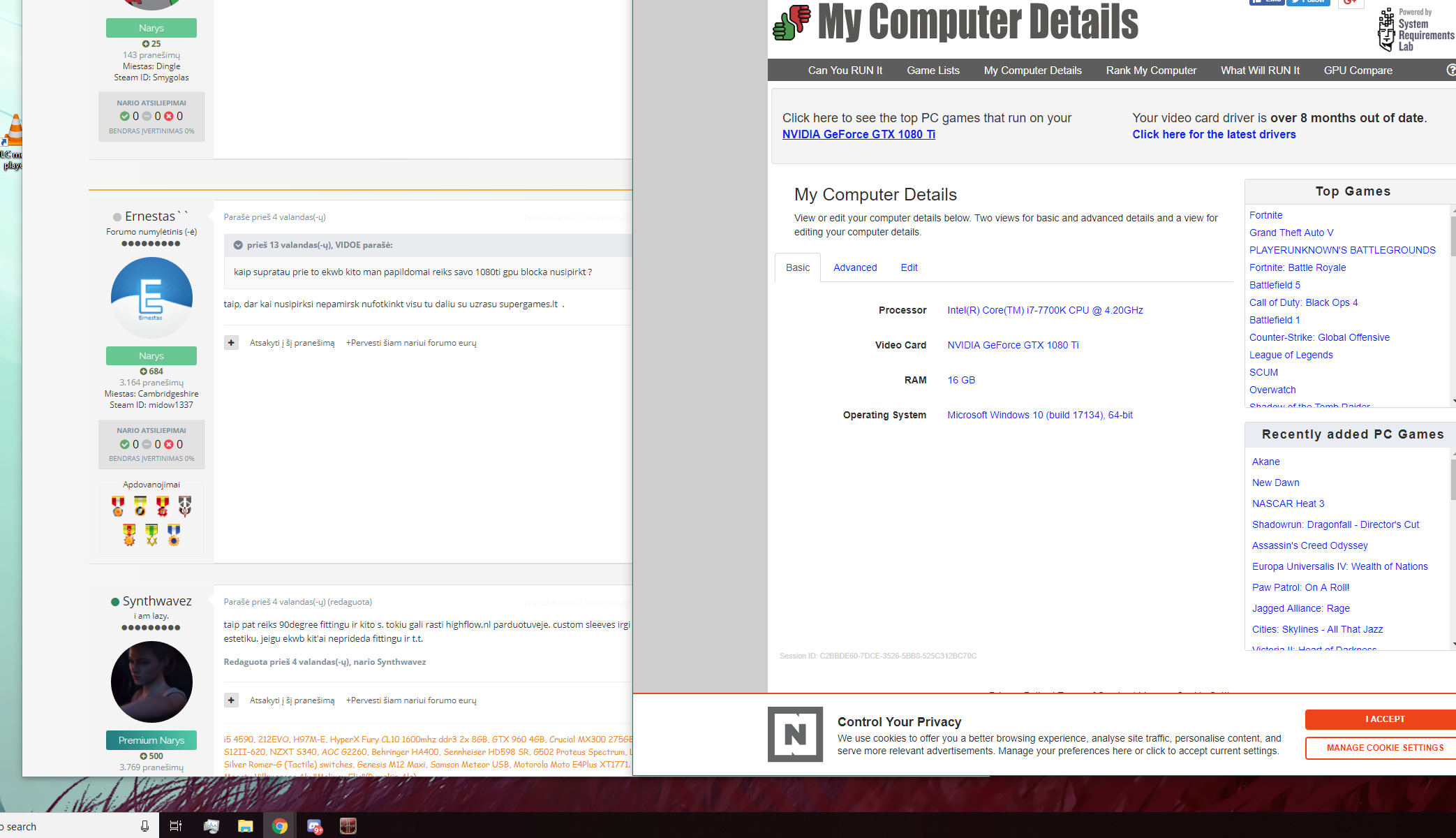Switch to Chrome in the taskbar
Screen dimensions: 1456x838
[x=280, y=826]
